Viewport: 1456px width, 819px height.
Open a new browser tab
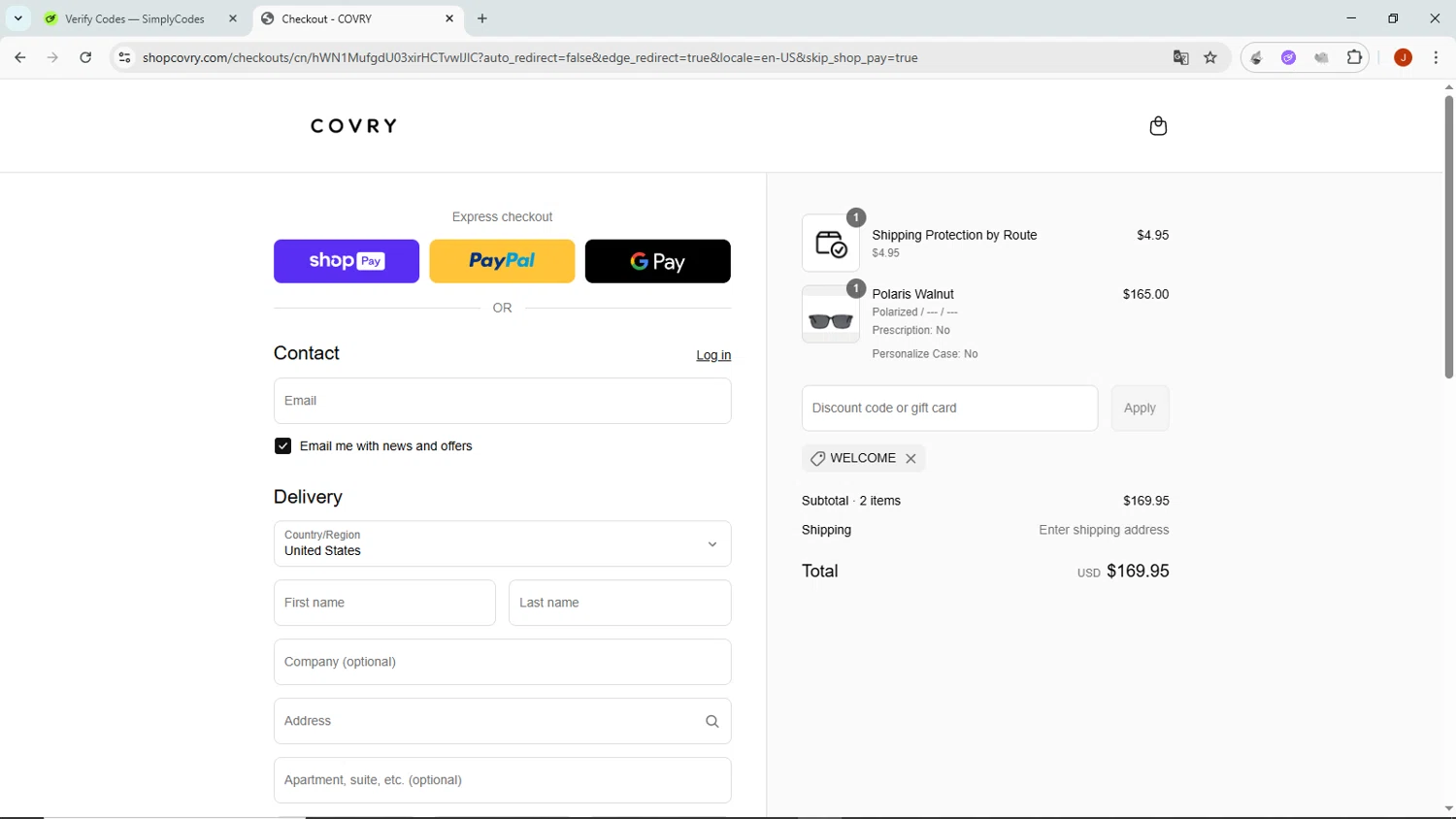482,18
